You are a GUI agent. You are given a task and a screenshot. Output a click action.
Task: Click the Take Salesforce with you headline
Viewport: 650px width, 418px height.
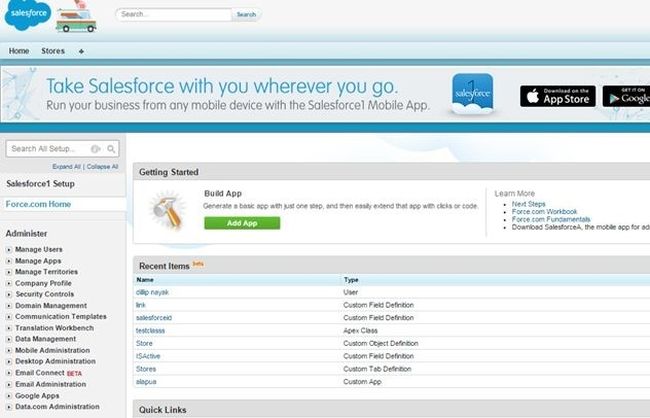222,86
